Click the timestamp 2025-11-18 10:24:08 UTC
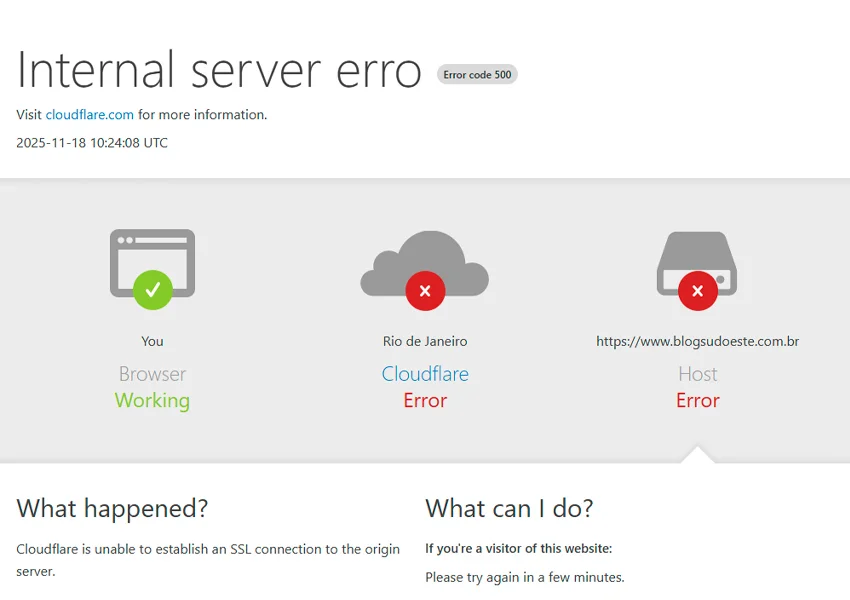Screen dimensions: 850x600 (x=91, y=142)
